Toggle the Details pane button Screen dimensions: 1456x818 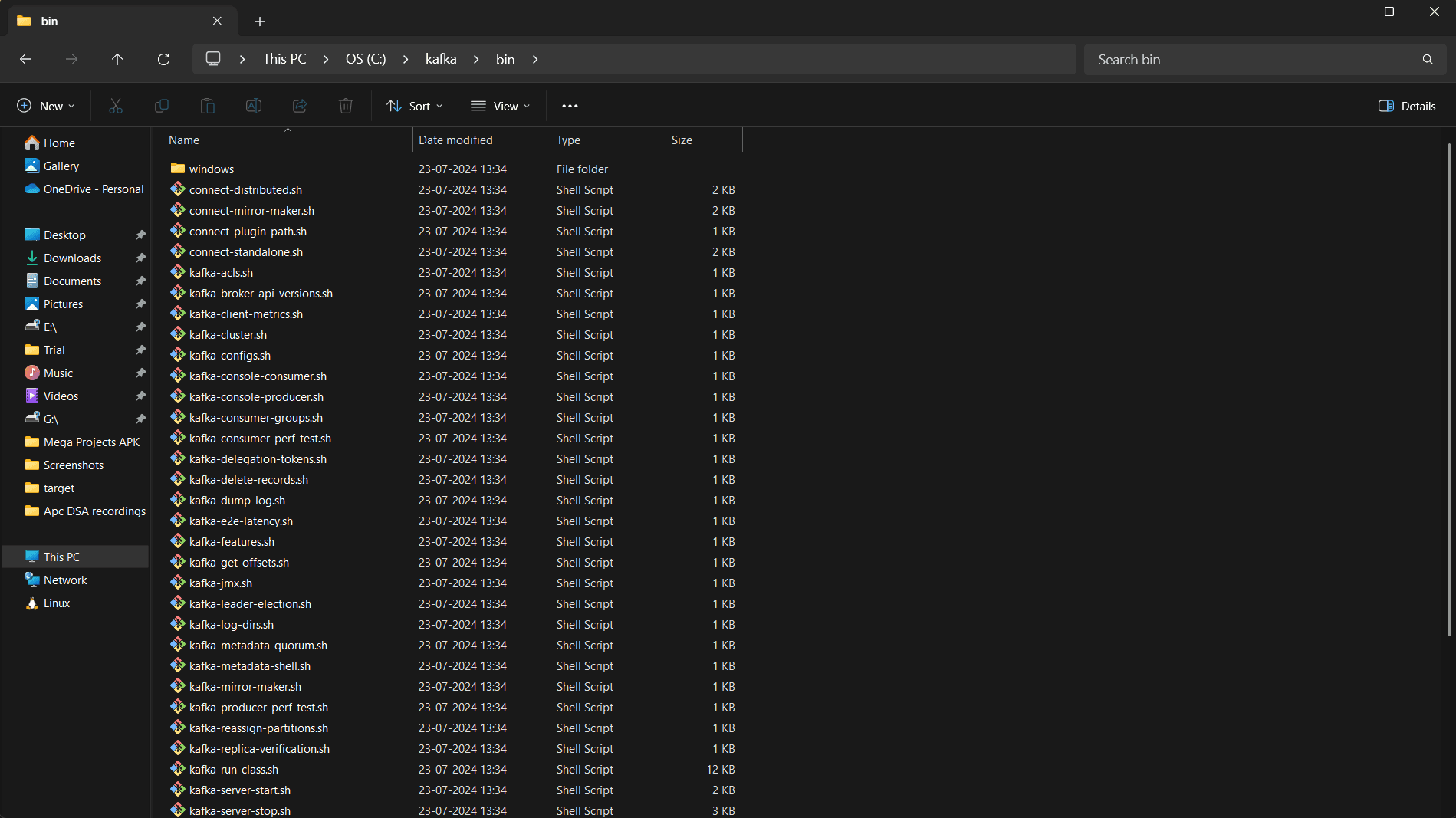[x=1407, y=106]
